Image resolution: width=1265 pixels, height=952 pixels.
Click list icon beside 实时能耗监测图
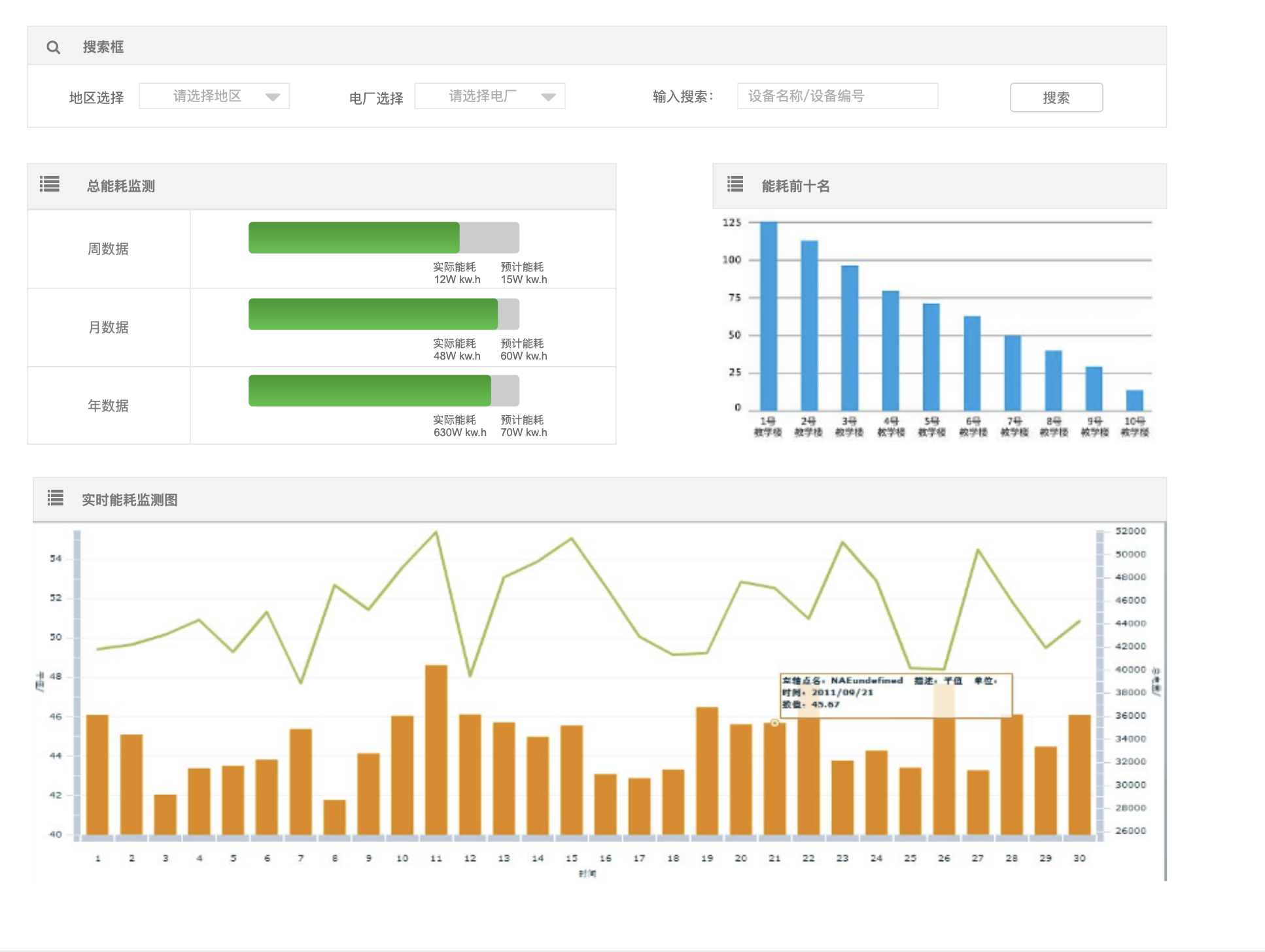[56, 498]
